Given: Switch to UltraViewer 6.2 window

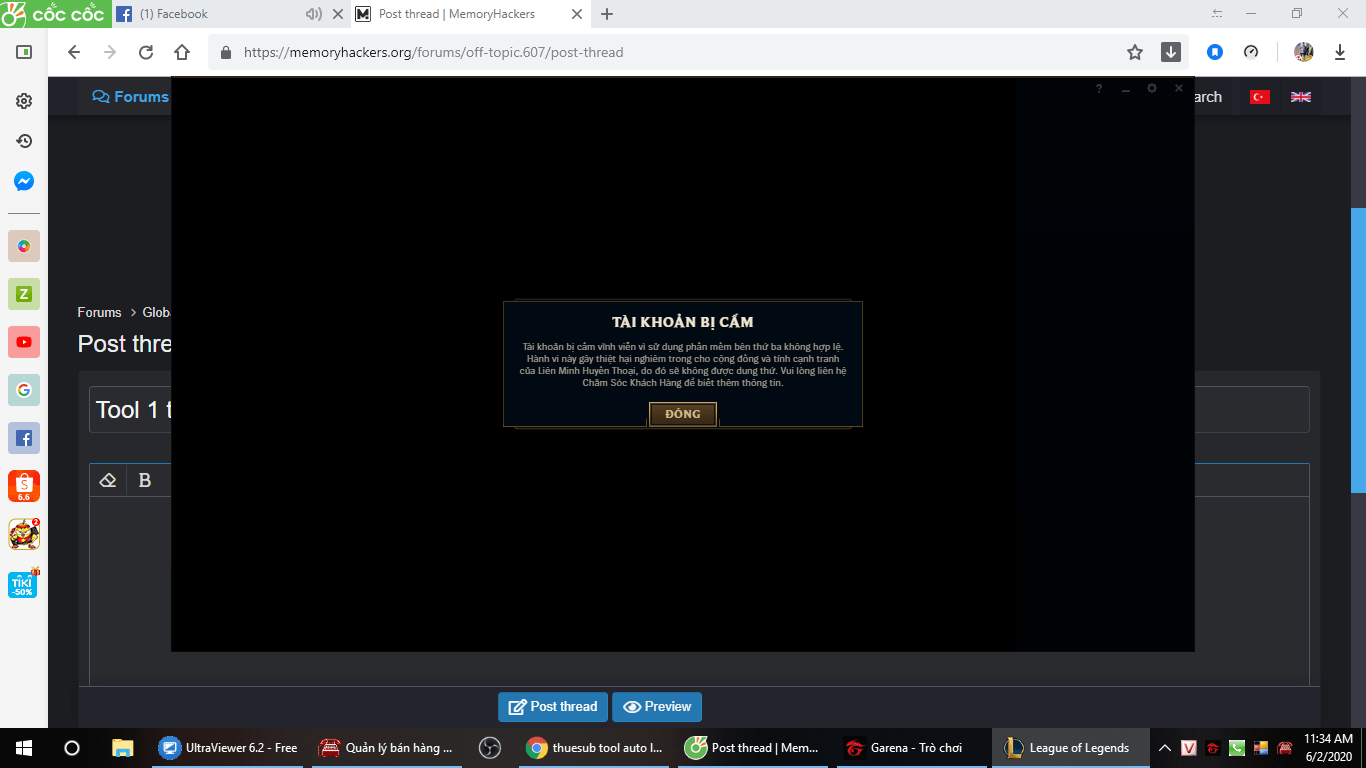Looking at the screenshot, I should (x=229, y=747).
